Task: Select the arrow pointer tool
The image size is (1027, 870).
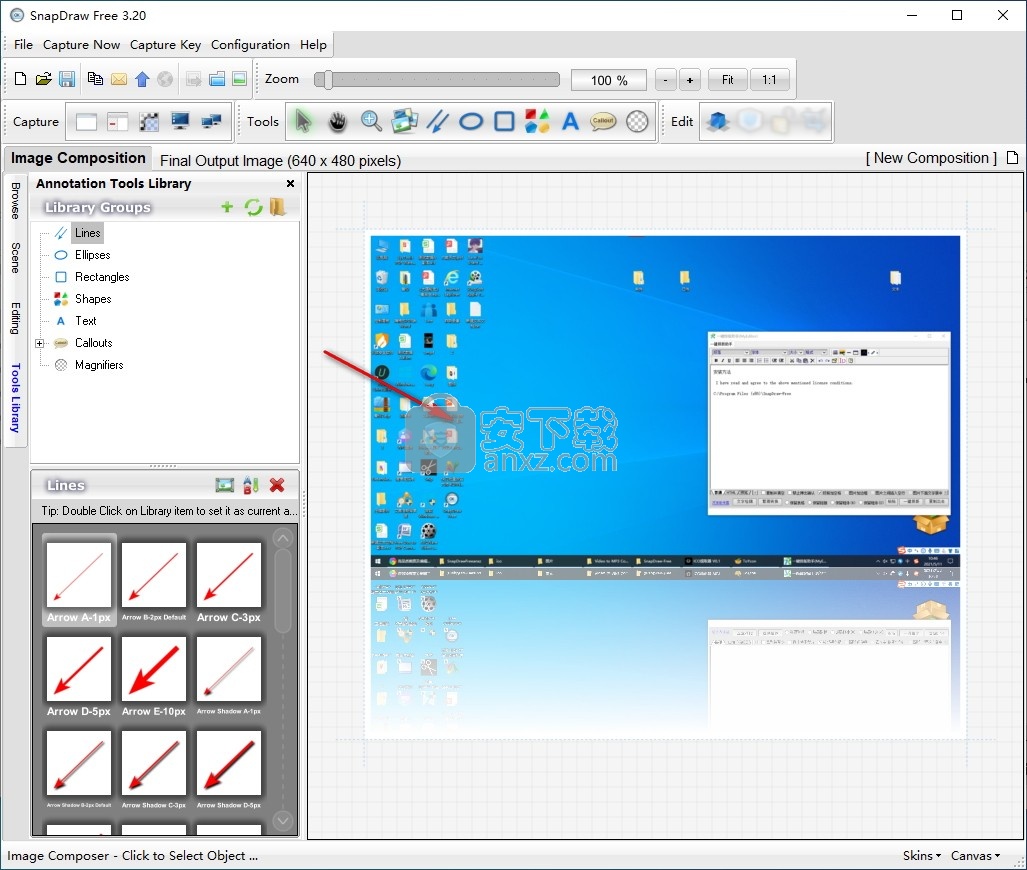Action: click(303, 121)
